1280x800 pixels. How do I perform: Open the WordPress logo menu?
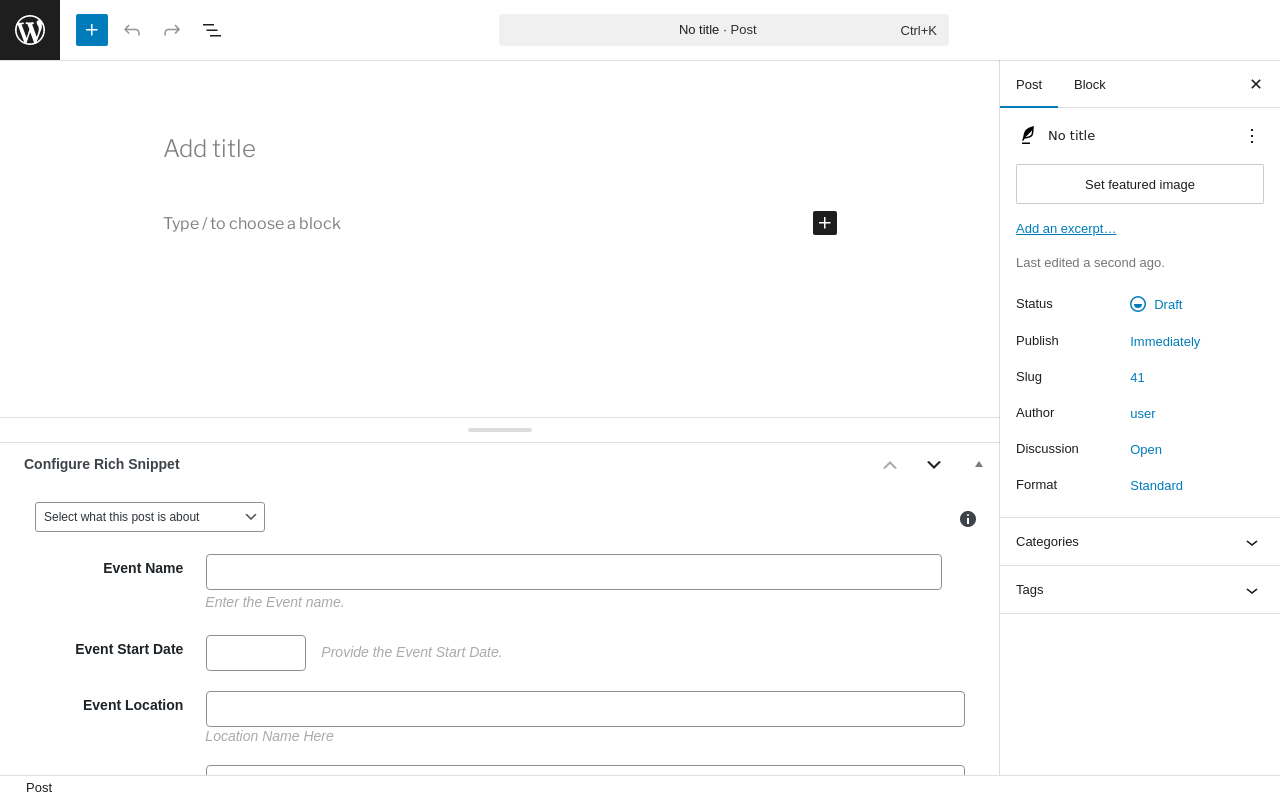[x=30, y=30]
